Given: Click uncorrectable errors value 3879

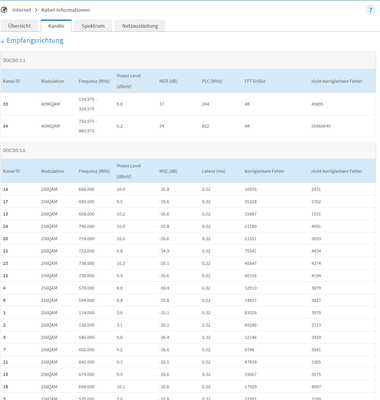Looking at the screenshot, I should (316, 288).
